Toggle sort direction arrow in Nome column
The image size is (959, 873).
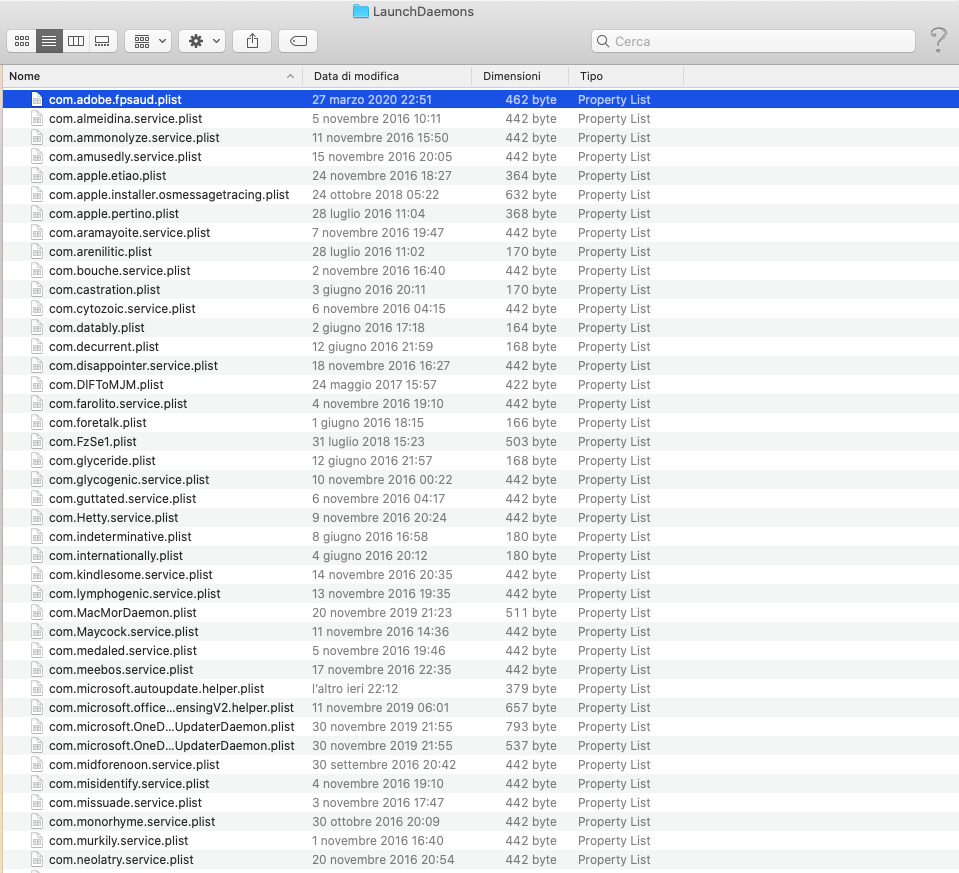pos(290,76)
